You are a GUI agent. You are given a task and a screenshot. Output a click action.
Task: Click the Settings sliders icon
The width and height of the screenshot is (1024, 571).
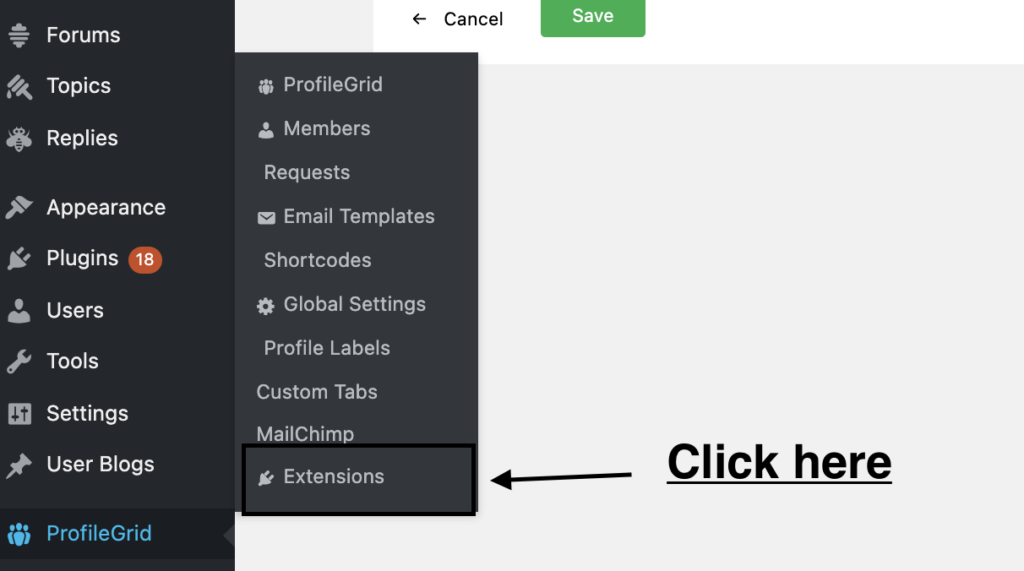[18, 414]
